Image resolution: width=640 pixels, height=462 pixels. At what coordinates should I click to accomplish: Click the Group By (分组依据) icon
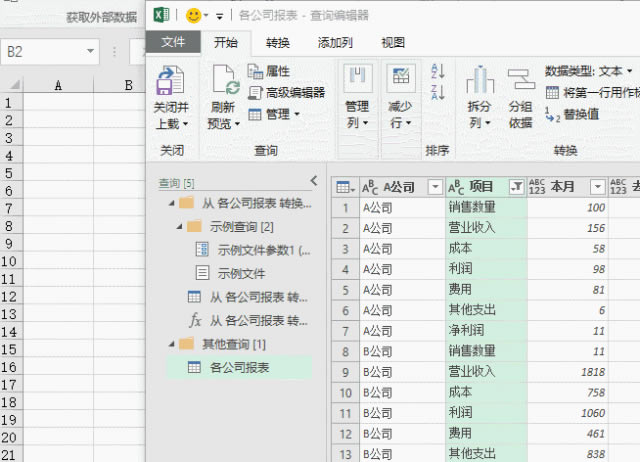[520, 80]
